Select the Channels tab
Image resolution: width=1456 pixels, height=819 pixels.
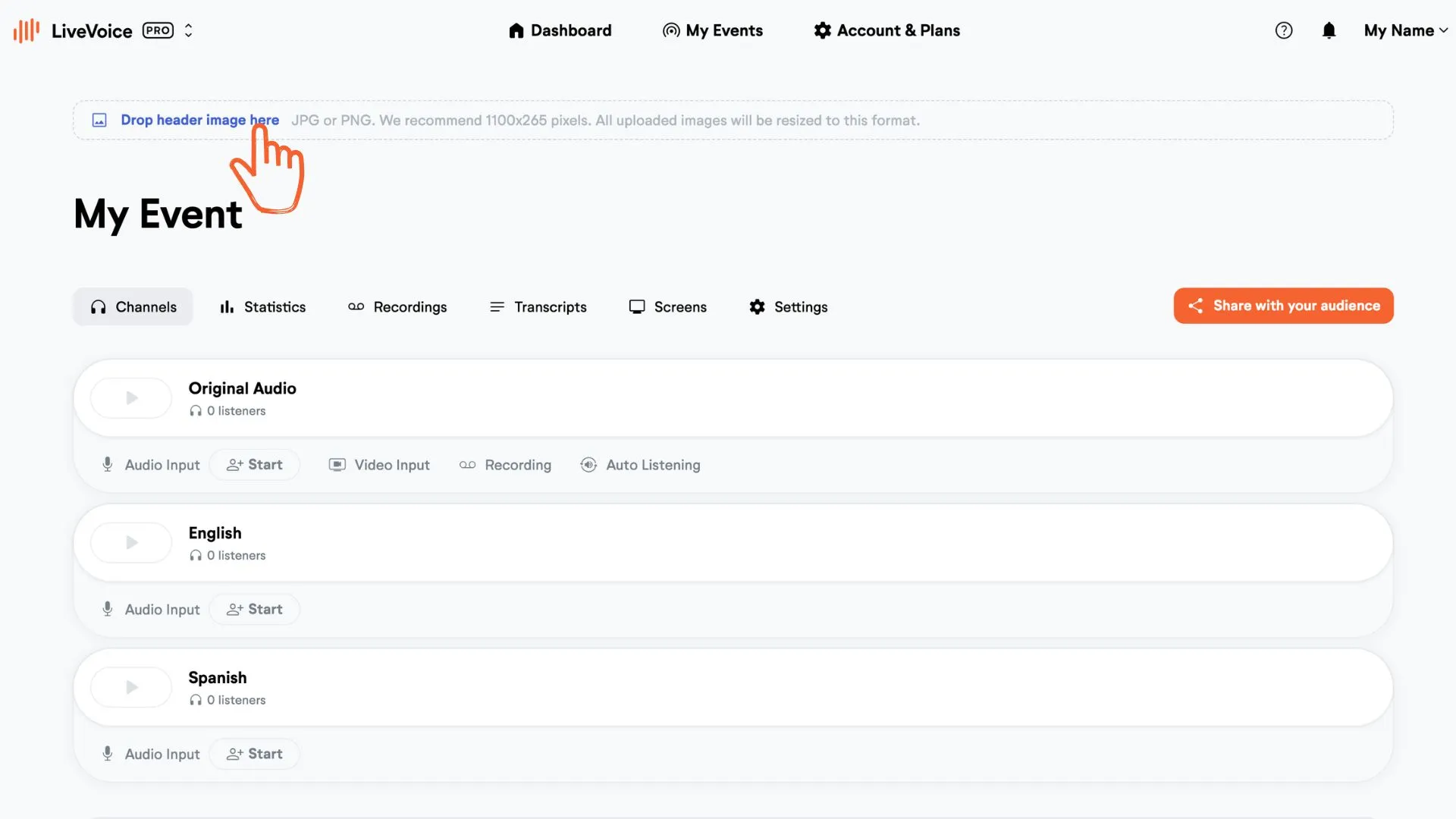133,306
